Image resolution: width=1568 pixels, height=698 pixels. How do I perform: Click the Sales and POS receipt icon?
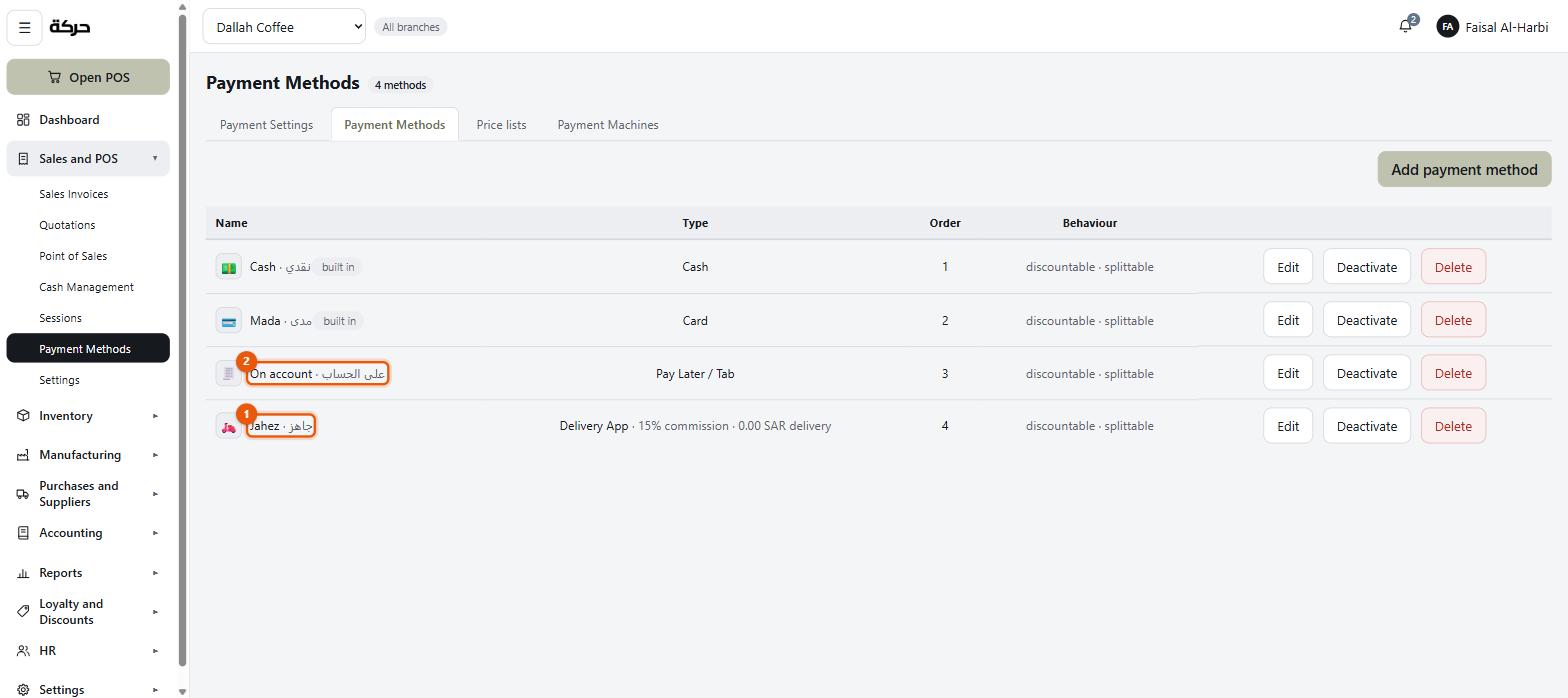(x=23, y=159)
